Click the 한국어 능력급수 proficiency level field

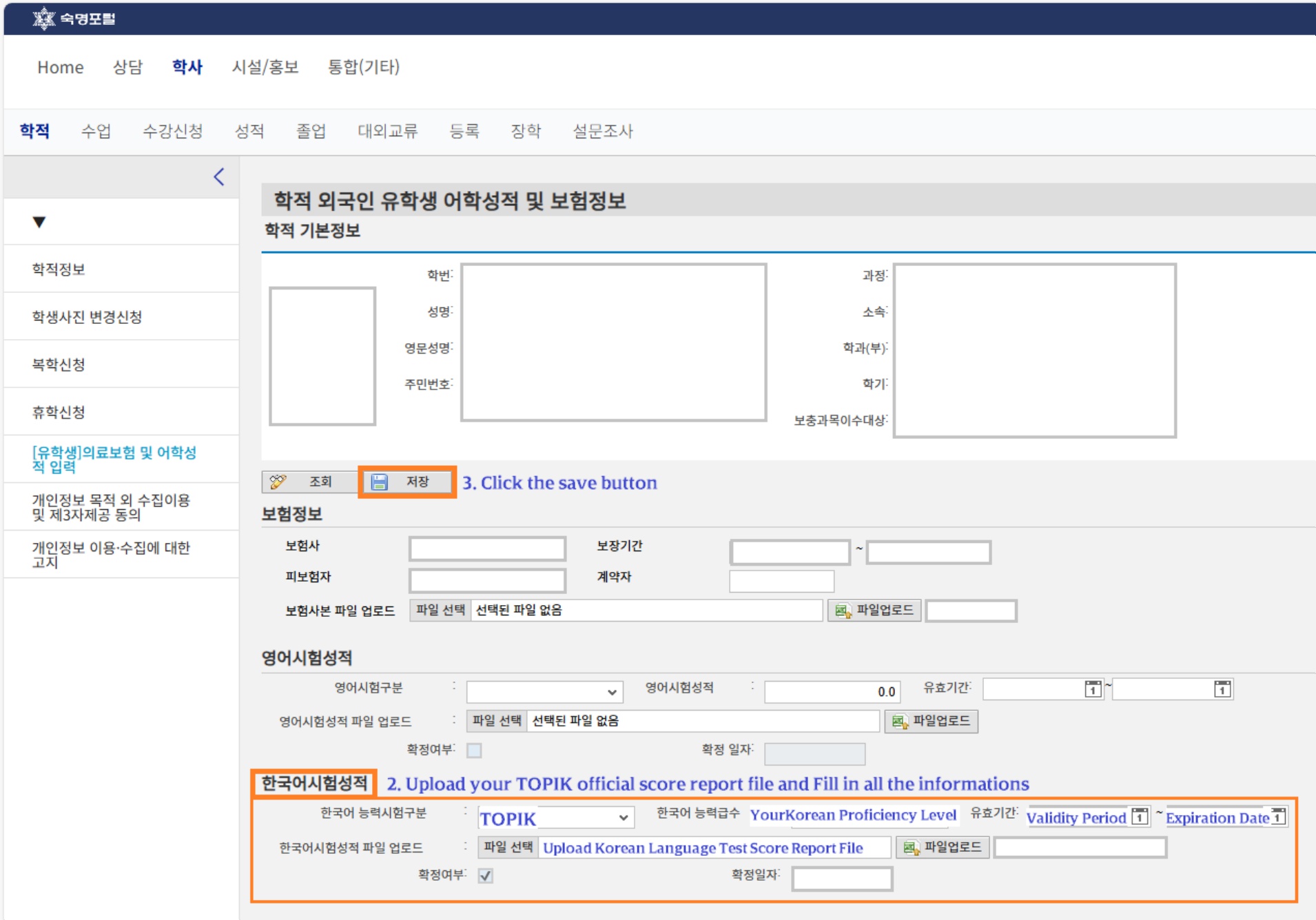pyautogui.click(x=853, y=815)
